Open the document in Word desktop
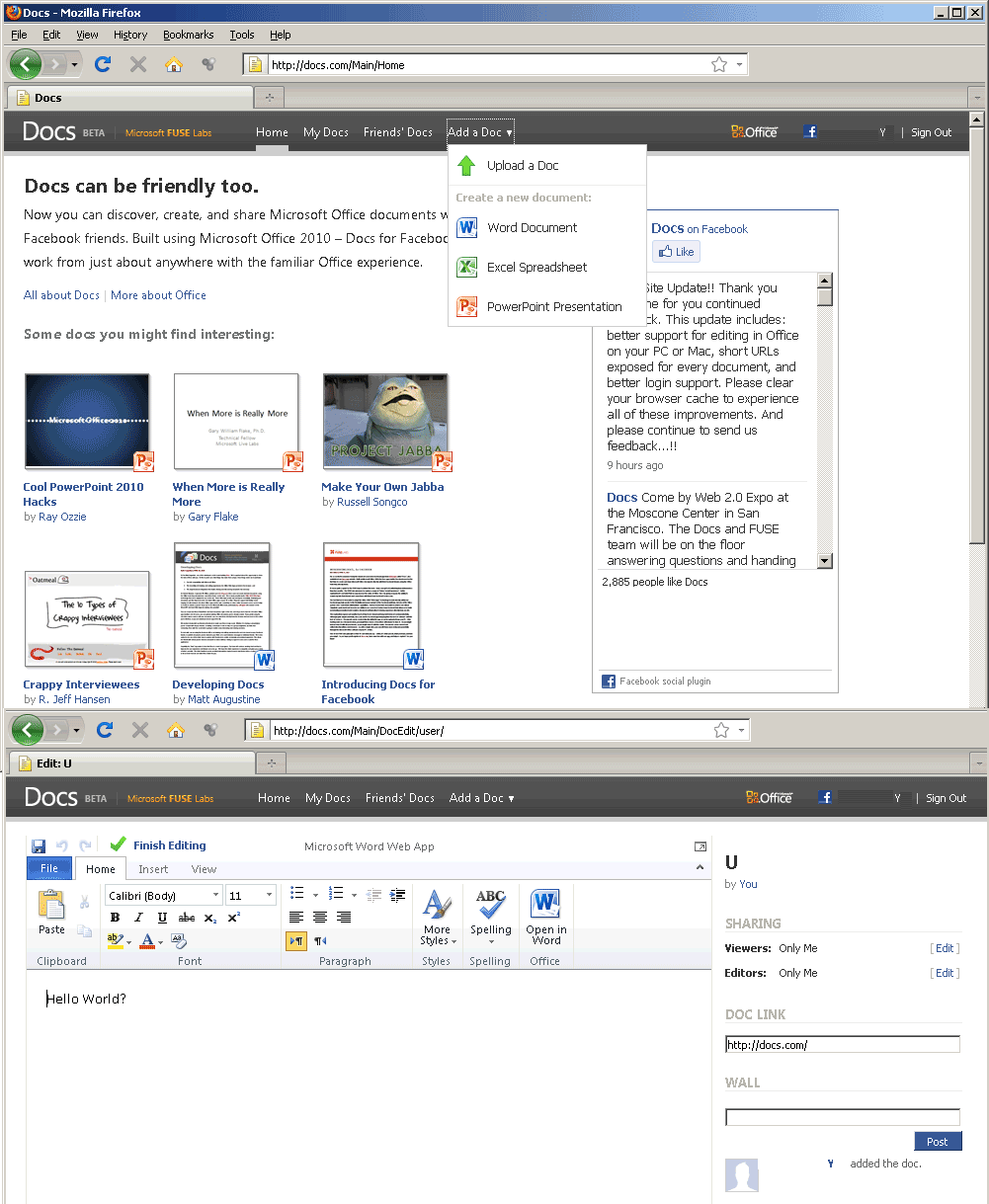The height and width of the screenshot is (1204, 989). pos(545,918)
